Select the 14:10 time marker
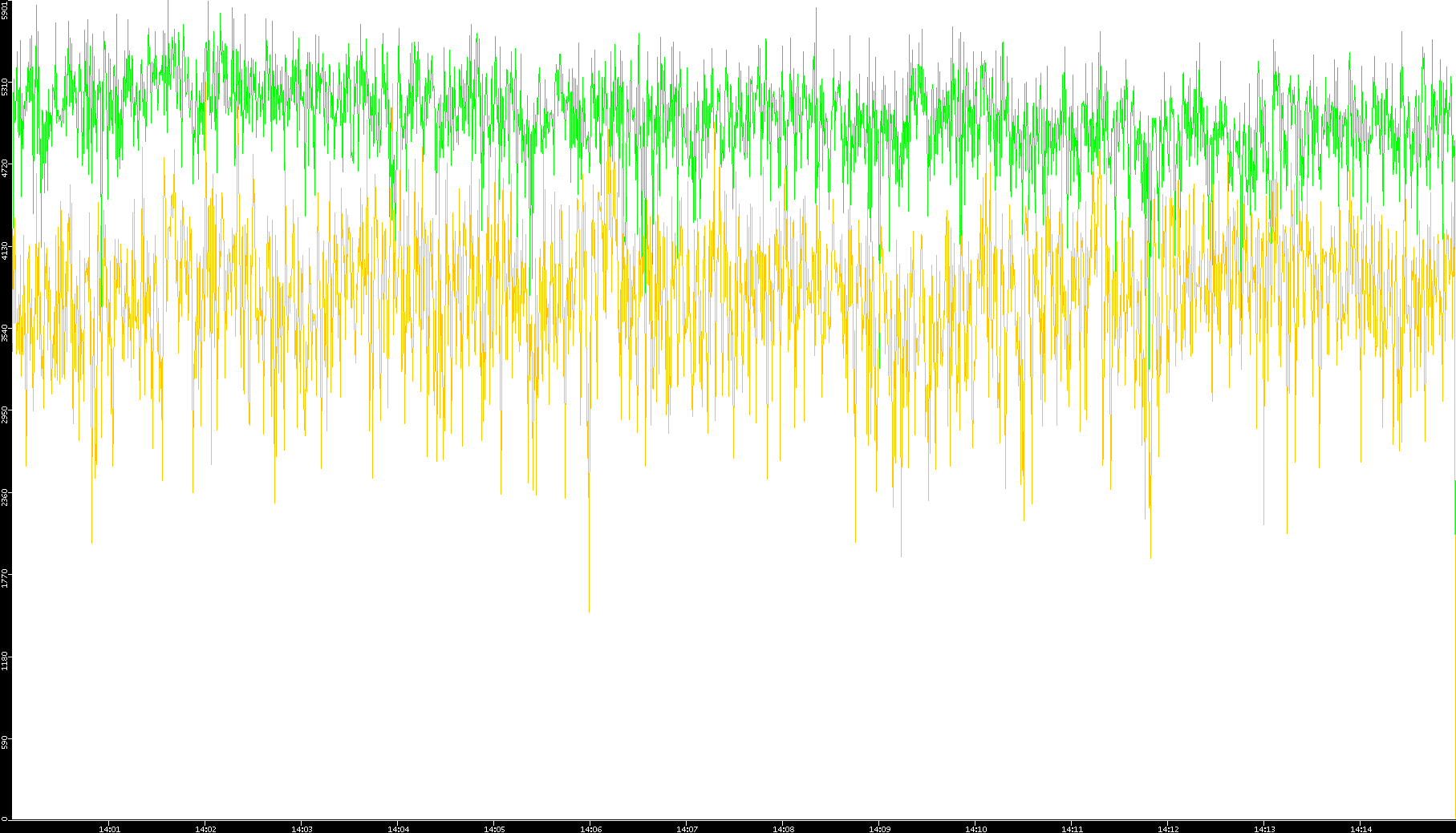Viewport: 1456px width, 833px height. pyautogui.click(x=975, y=829)
